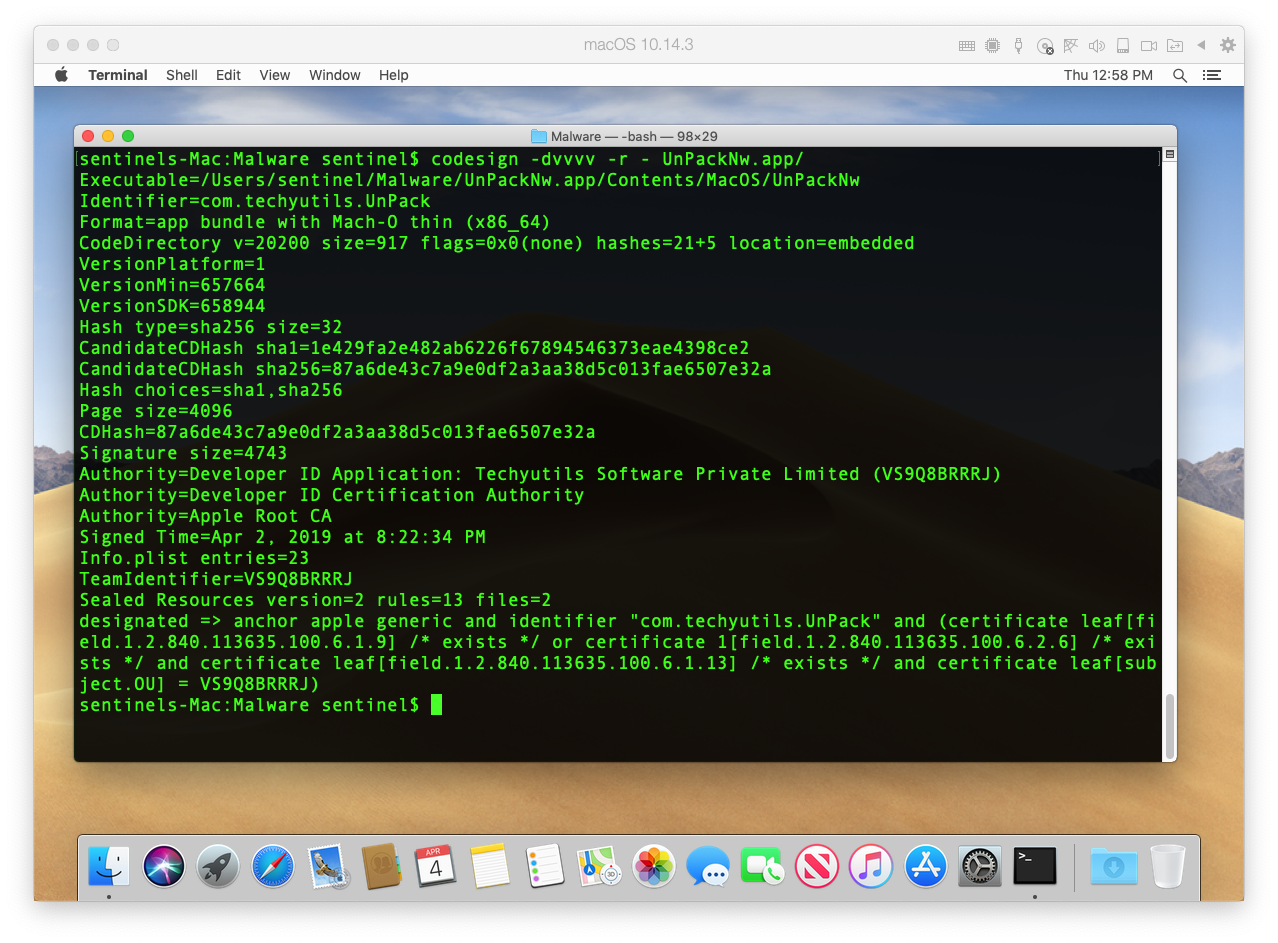Open Notes from the Dock
The height and width of the screenshot is (943, 1278).
click(x=490, y=865)
